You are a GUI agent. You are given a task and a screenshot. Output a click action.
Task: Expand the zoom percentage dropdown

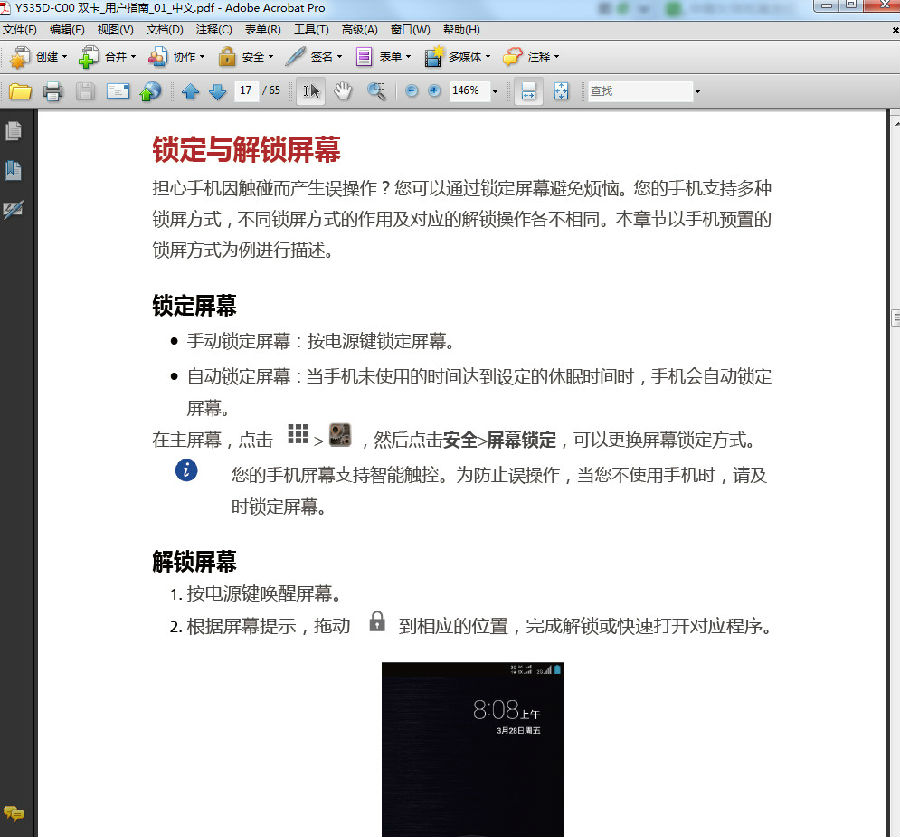(495, 91)
